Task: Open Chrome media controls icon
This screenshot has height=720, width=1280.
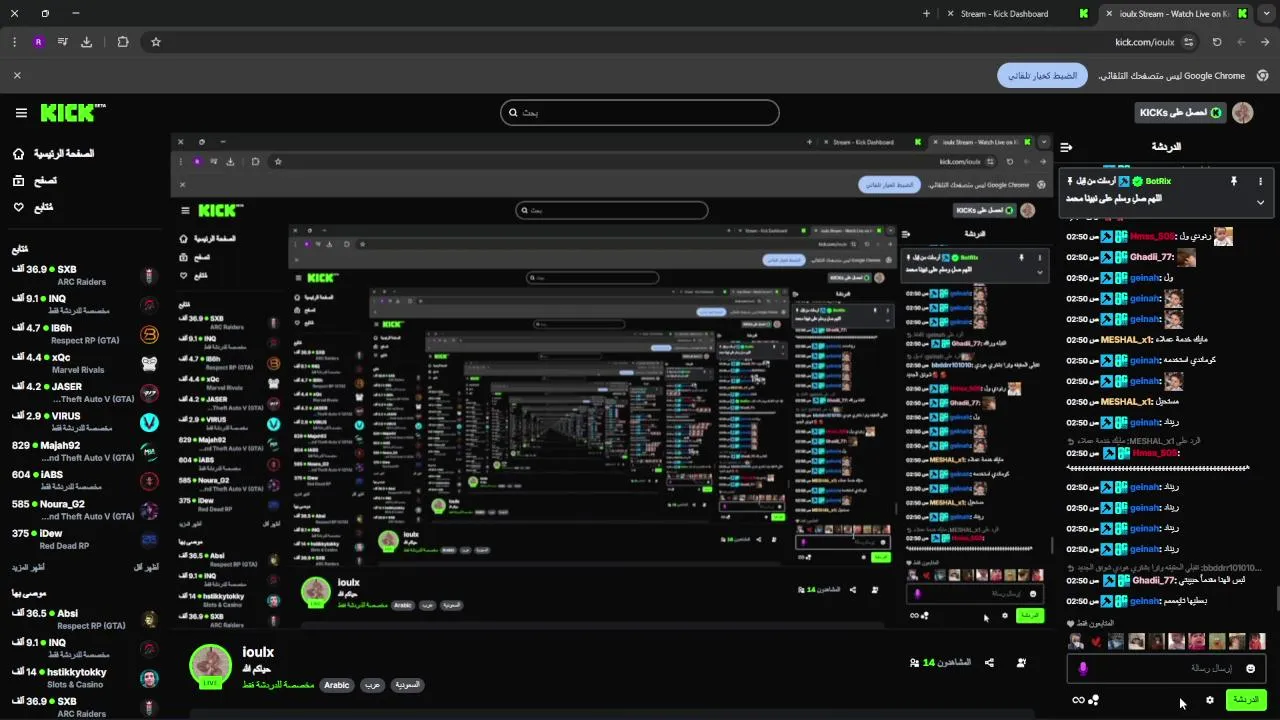Action: tap(62, 42)
